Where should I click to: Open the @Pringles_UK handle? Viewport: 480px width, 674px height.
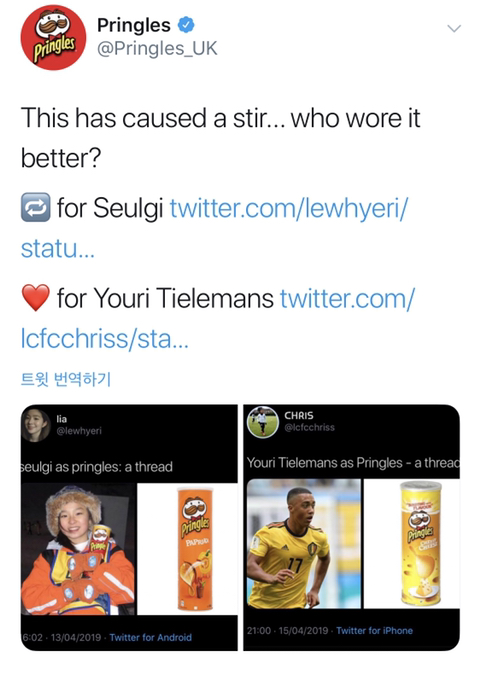pyautogui.click(x=157, y=49)
